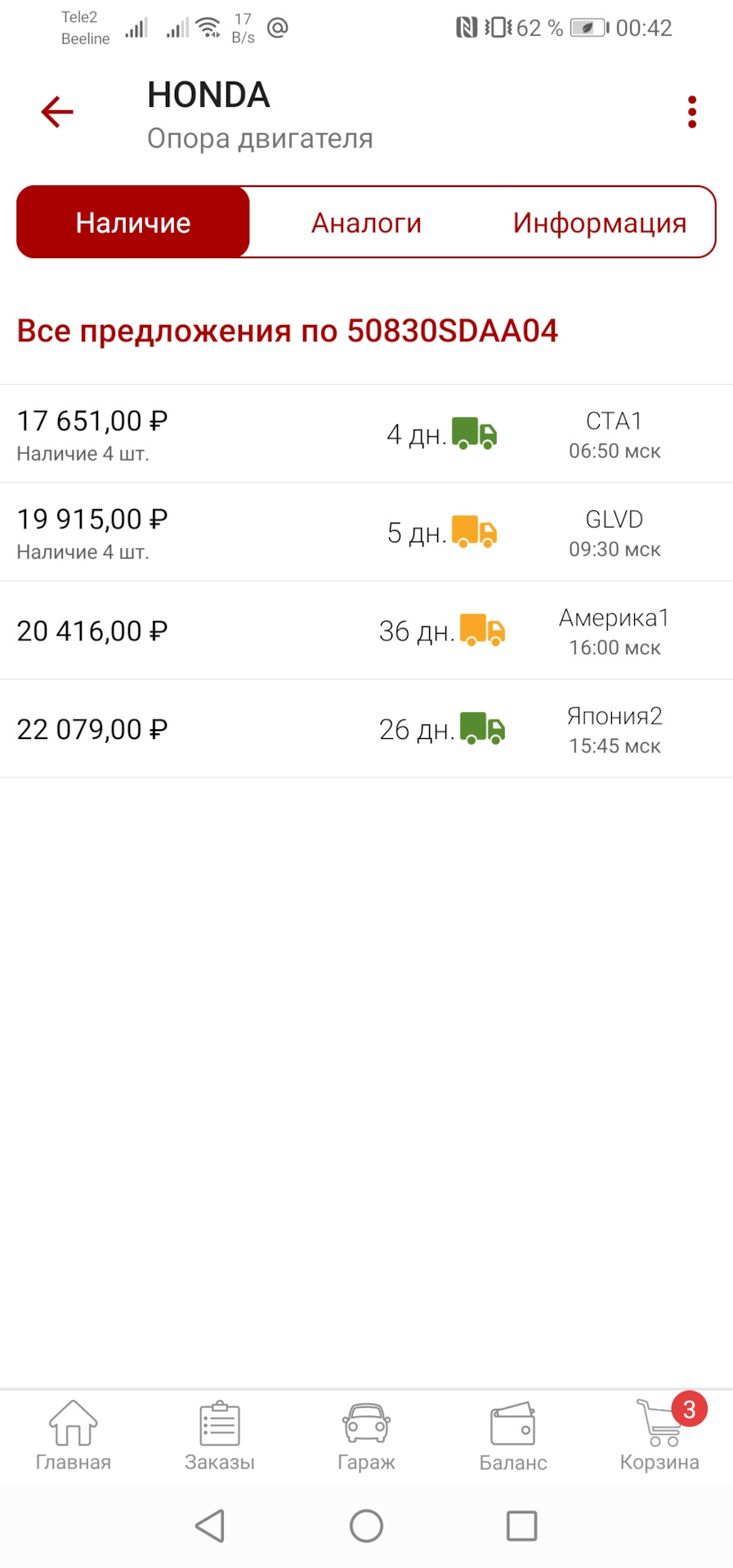
Task: Switch to the Наличие tab
Action: (x=133, y=222)
